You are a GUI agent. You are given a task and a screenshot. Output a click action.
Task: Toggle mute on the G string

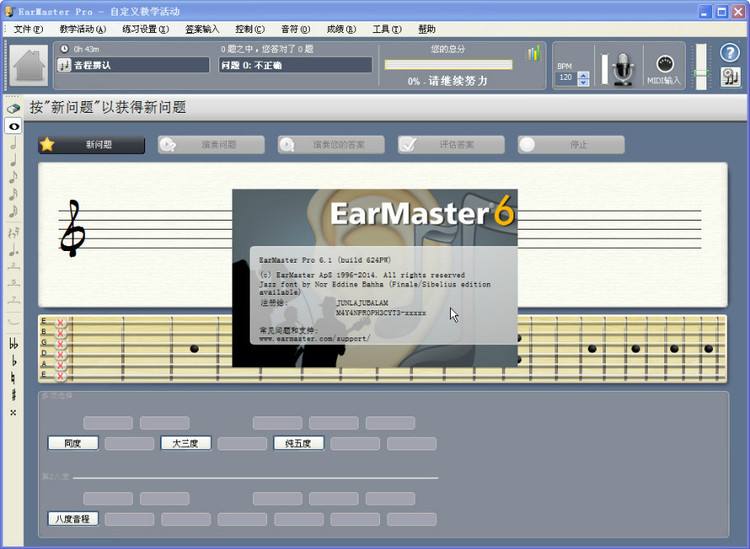click(60, 344)
